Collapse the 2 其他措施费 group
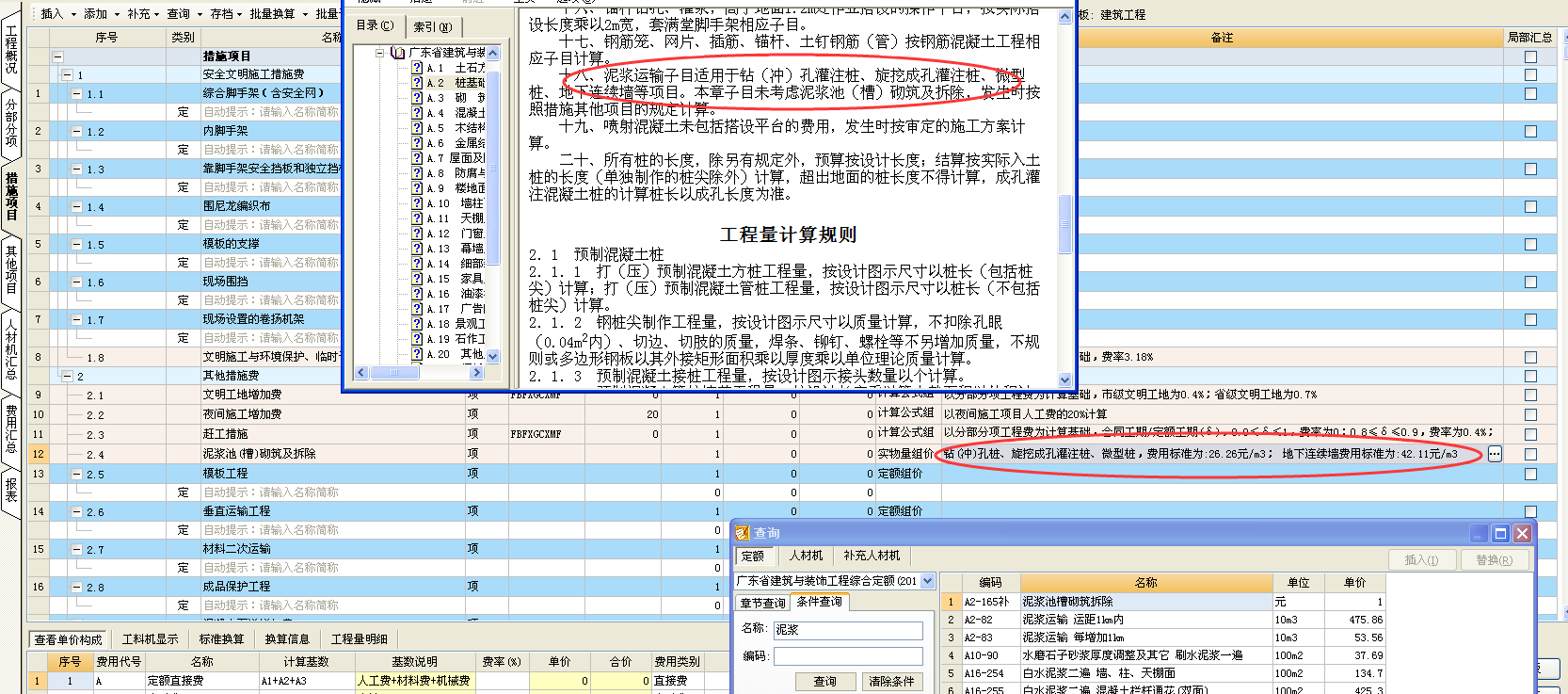 tap(67, 376)
